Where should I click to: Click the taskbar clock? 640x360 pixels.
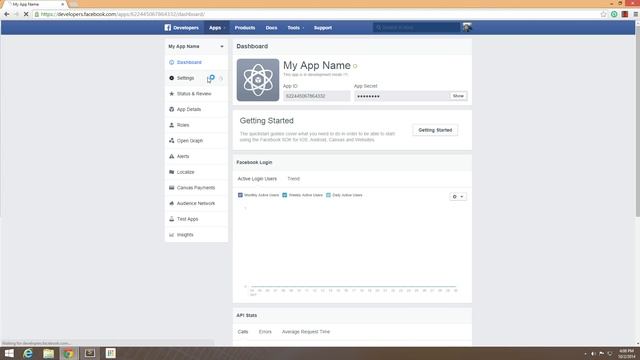(627, 353)
